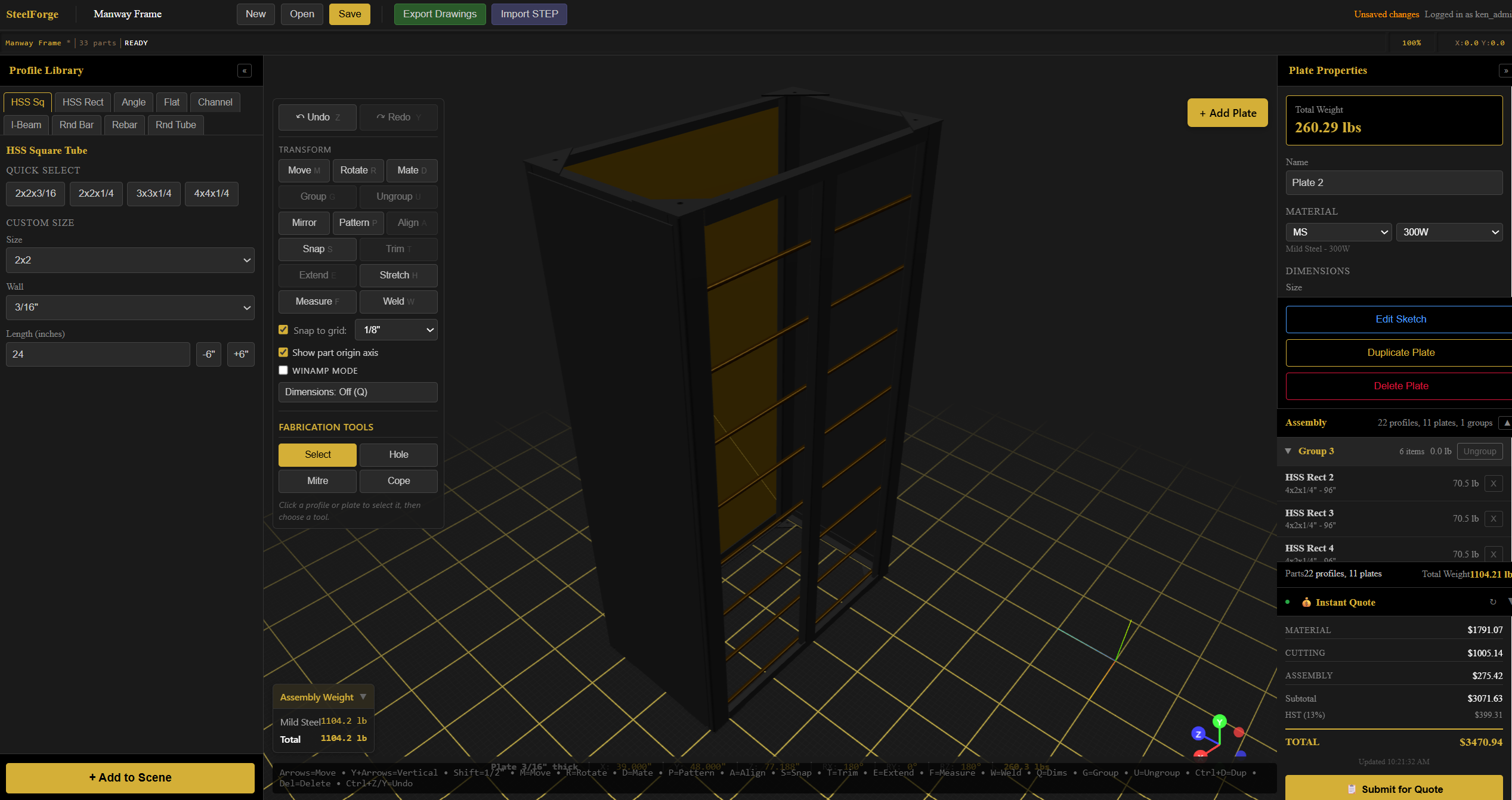Switch to the HSS Rect profile tab
Viewport: 1512px width, 800px height.
pyautogui.click(x=82, y=102)
